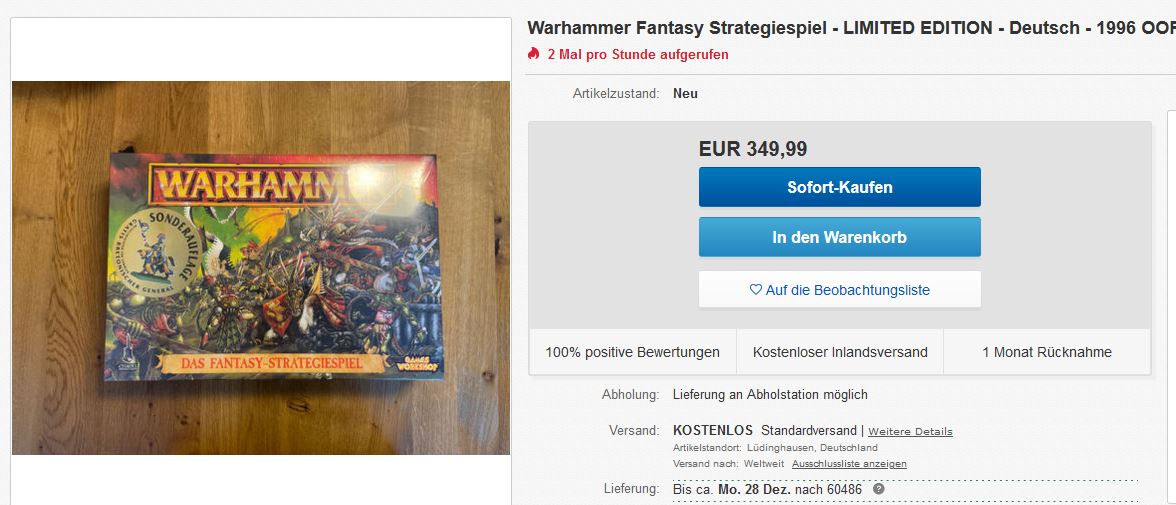Screen dimensions: 1176x505
Task: Click the question mark icon beside 60486
Action: tap(878, 489)
